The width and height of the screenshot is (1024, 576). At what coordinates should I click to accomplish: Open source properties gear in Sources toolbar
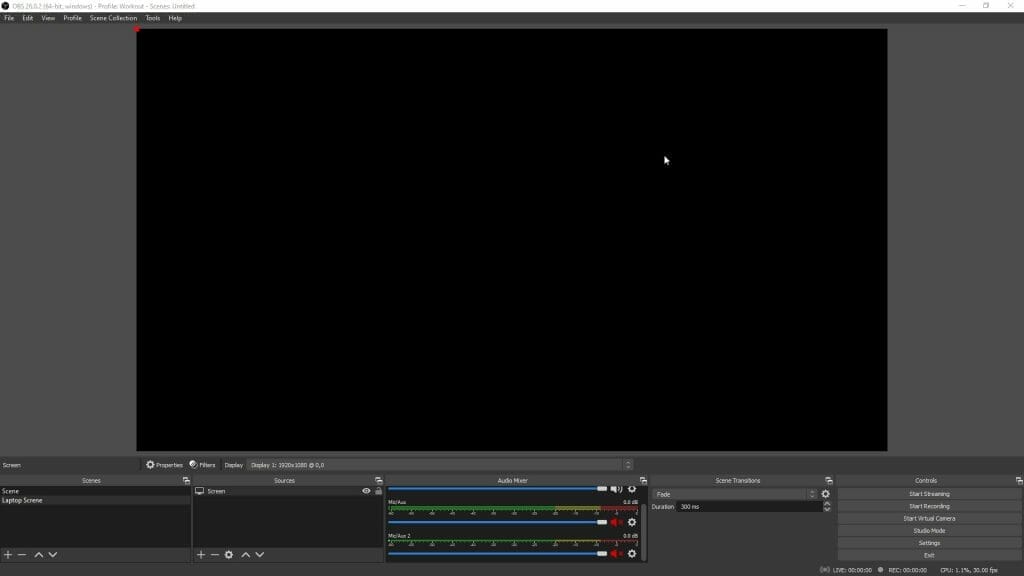click(x=230, y=555)
